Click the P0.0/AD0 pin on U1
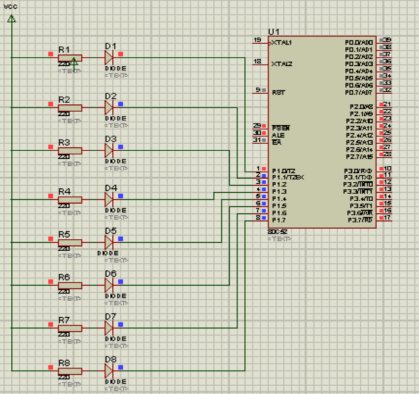419x394 pixels. point(384,40)
